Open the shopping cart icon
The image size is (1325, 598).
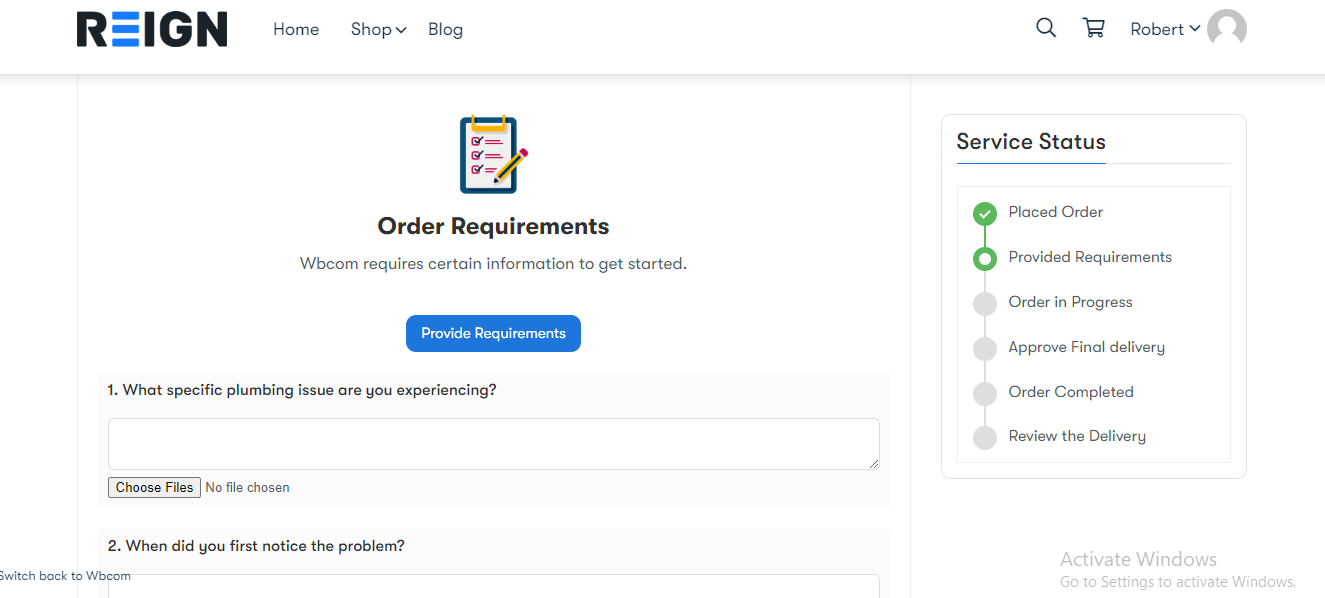1094,28
